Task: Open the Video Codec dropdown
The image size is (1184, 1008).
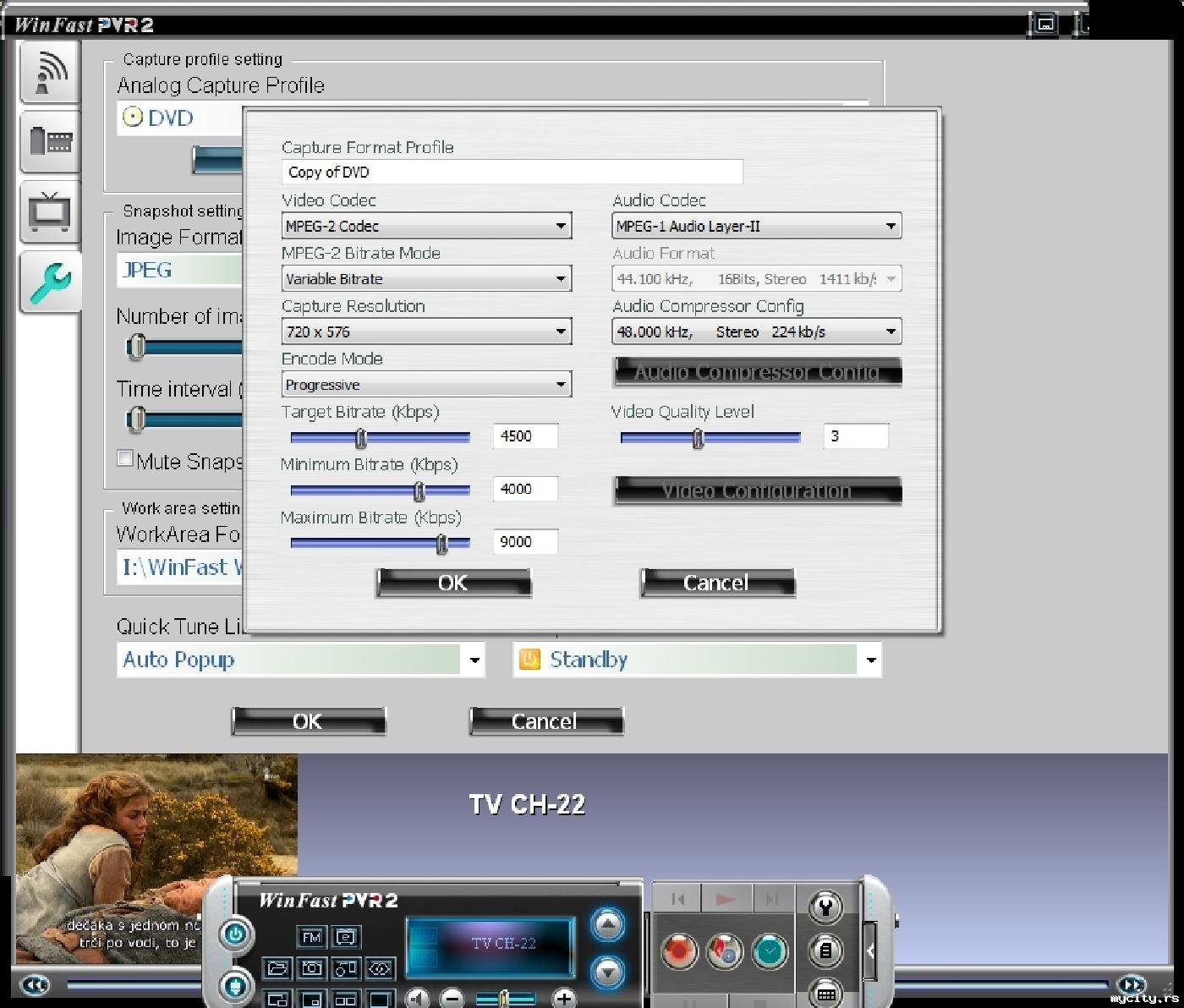Action: (x=426, y=226)
